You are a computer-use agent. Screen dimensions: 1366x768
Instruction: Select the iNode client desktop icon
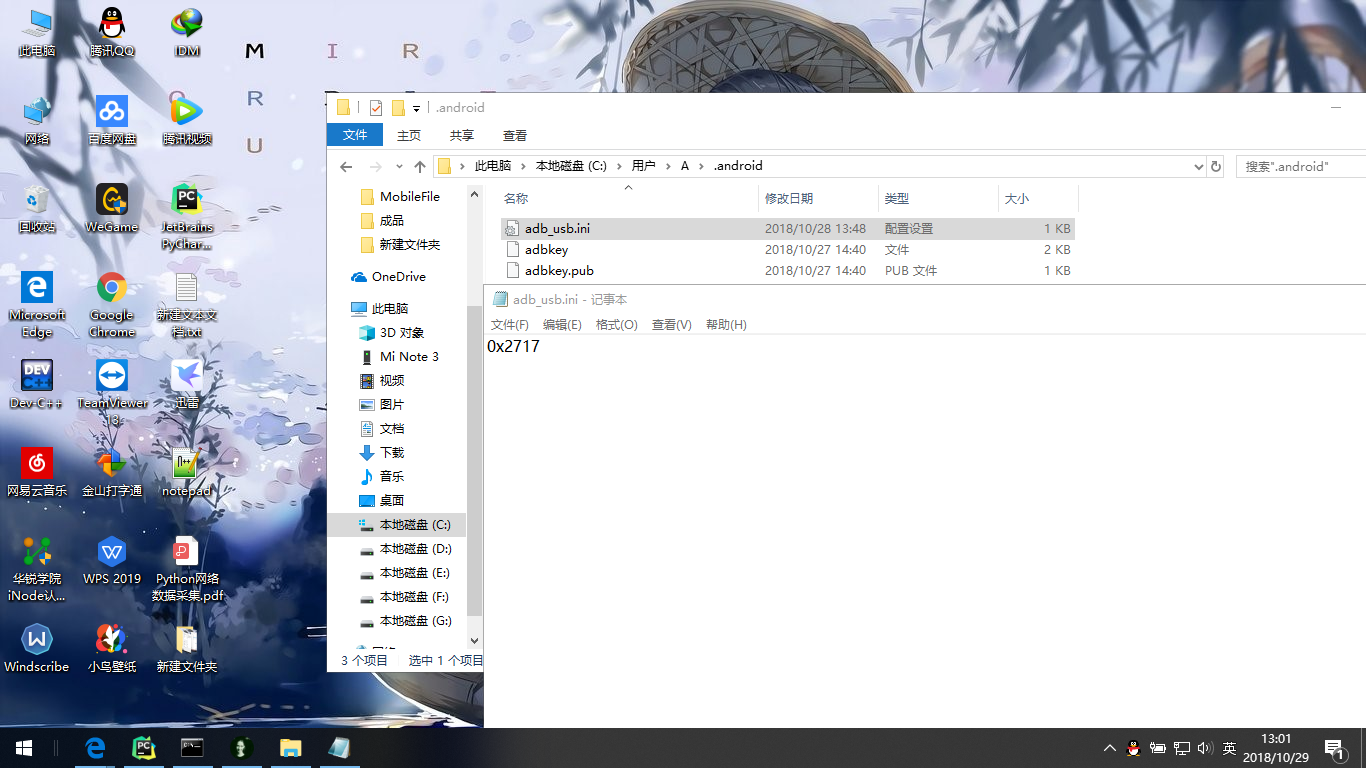37,568
